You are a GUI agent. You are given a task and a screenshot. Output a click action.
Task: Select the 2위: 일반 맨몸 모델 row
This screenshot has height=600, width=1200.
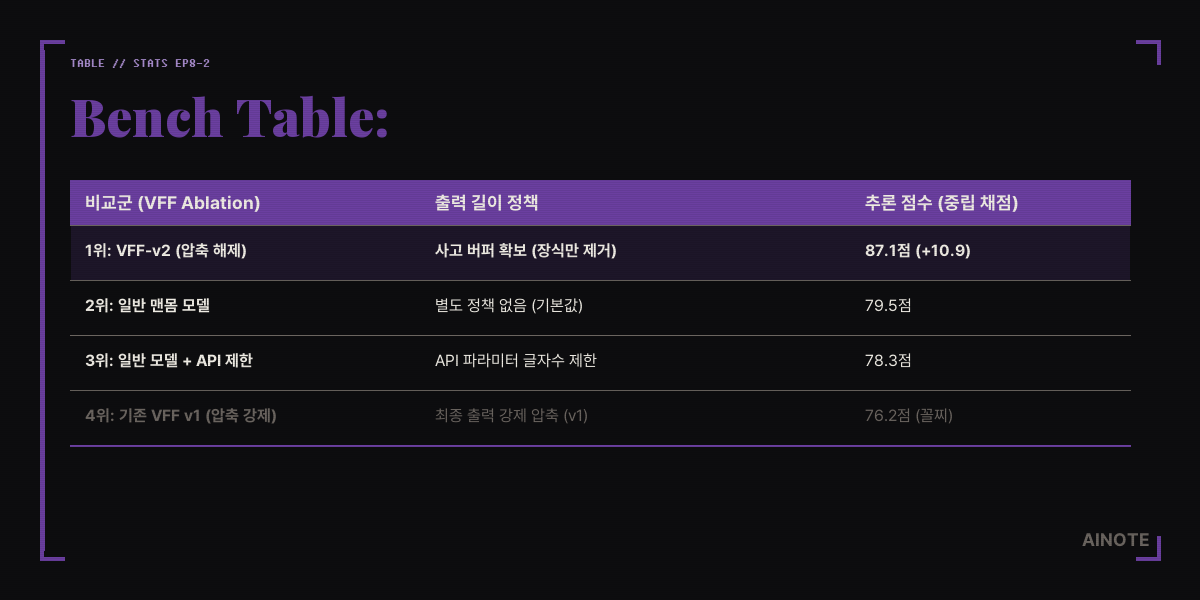(600, 308)
